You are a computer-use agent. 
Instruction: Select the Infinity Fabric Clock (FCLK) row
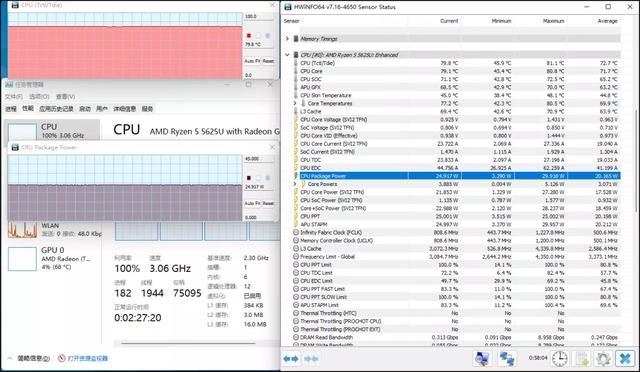tap(458, 232)
